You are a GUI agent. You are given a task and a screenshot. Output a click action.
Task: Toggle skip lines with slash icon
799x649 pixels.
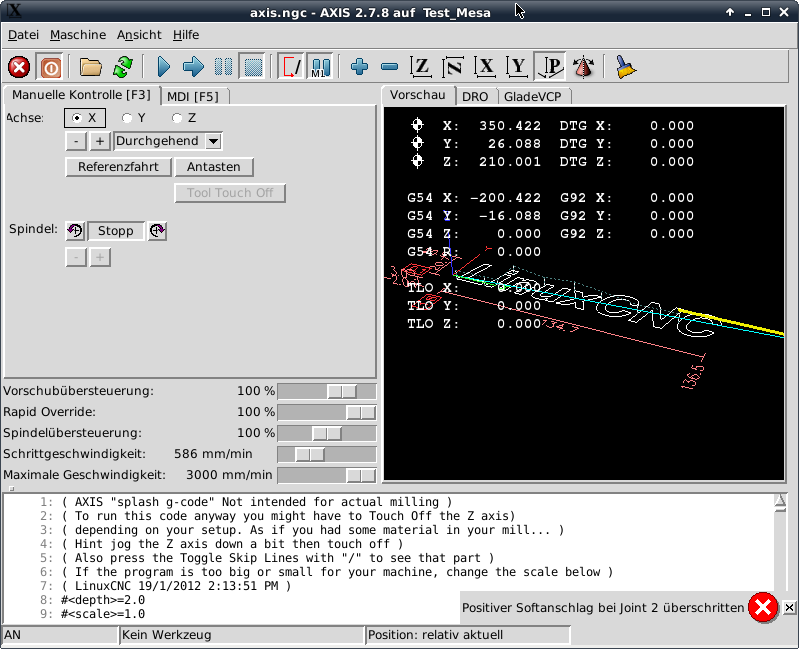tap(291, 67)
